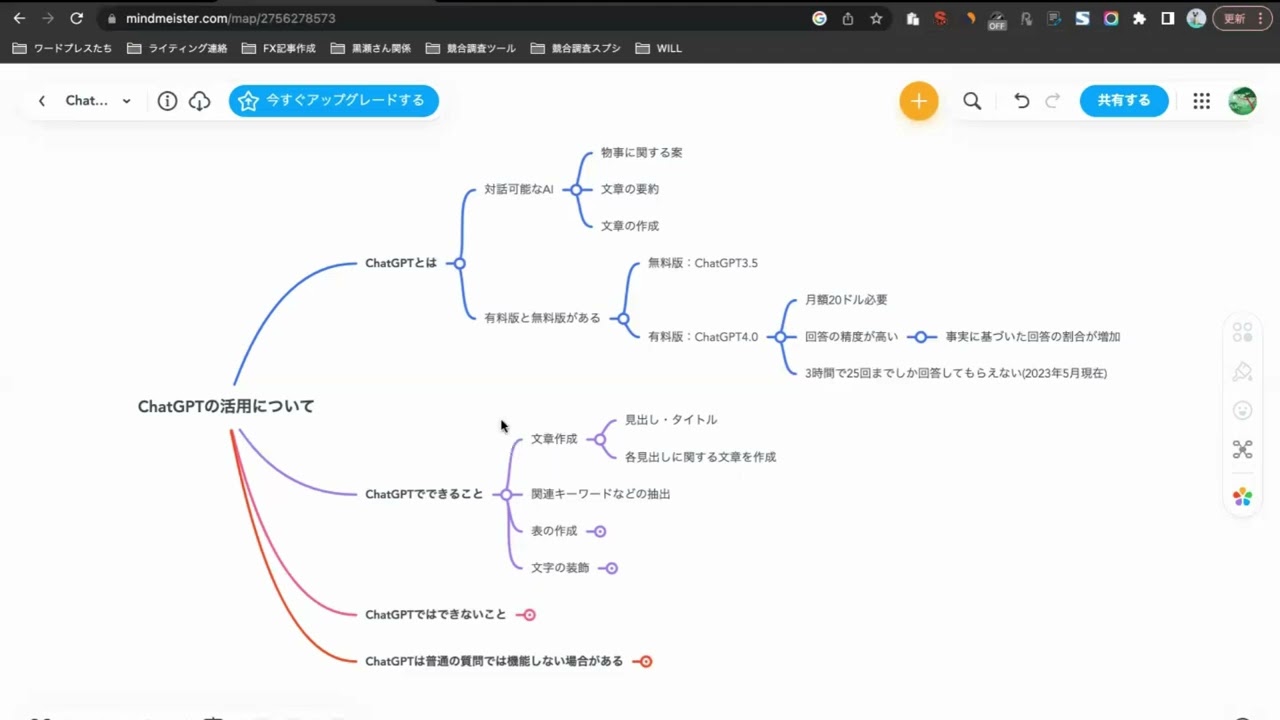Expand the 文字の装飾 node
This screenshot has width=1280, height=720.
pos(612,568)
